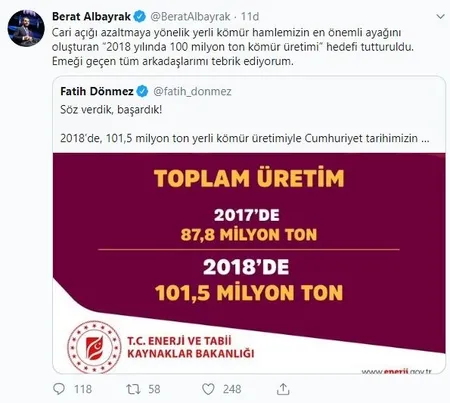This screenshot has width=450, height=403.
Task: Open the share upload icon
Action: point(283,389)
